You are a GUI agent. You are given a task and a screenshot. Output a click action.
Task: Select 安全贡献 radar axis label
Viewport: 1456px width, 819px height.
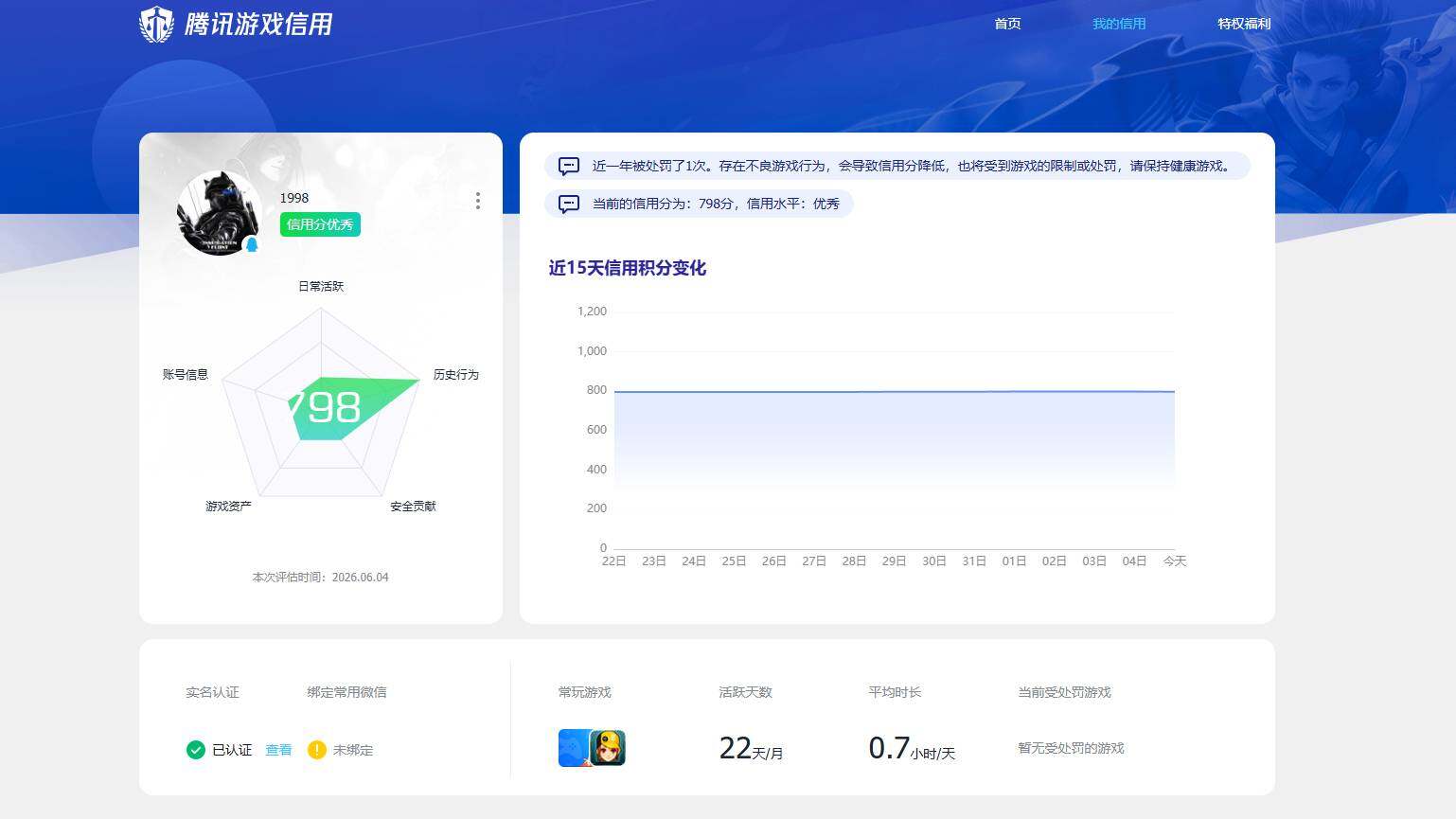pos(413,506)
